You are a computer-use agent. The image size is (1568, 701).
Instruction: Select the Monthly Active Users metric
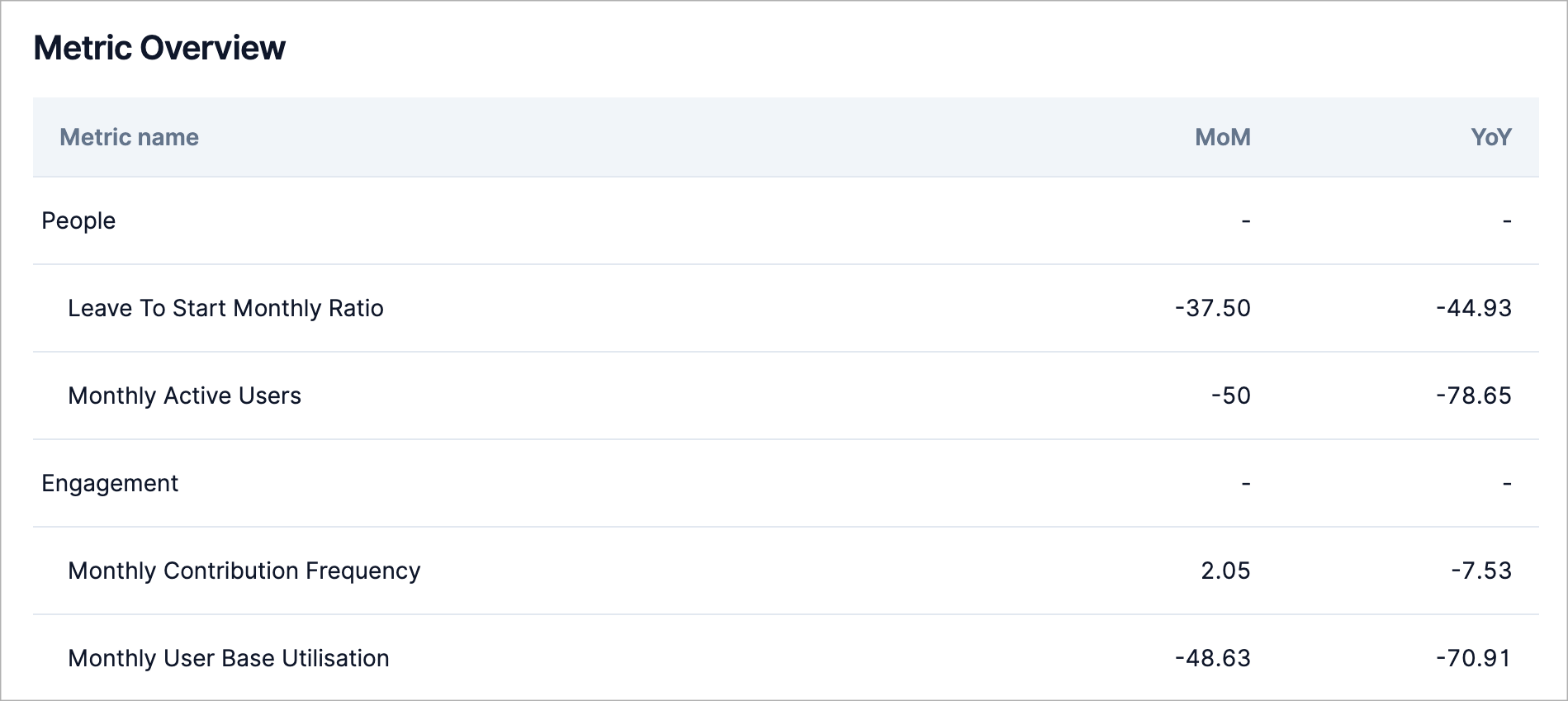(x=184, y=395)
